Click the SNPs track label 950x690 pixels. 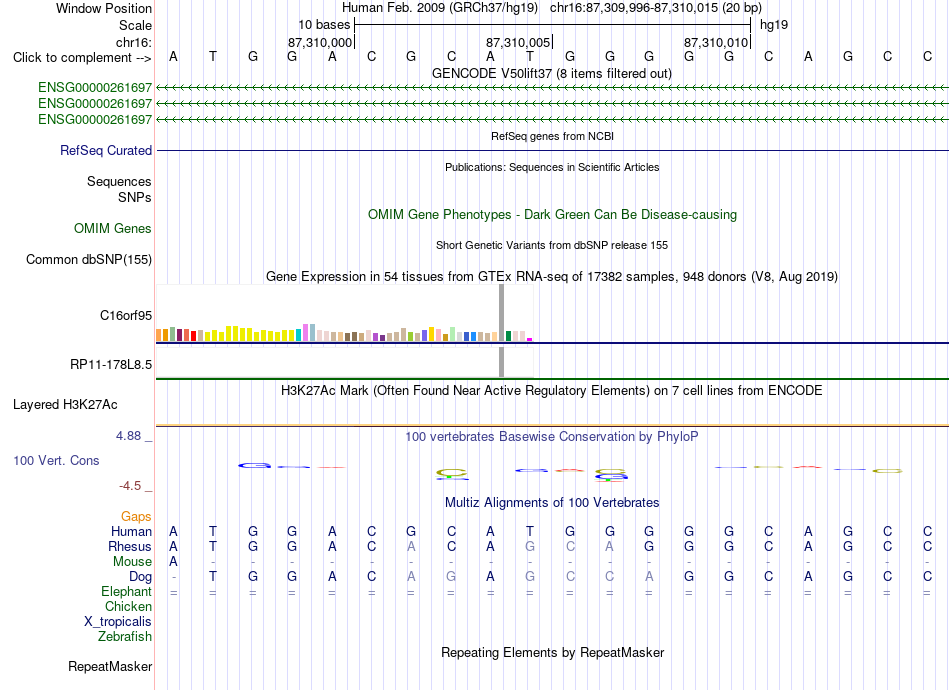(135, 197)
